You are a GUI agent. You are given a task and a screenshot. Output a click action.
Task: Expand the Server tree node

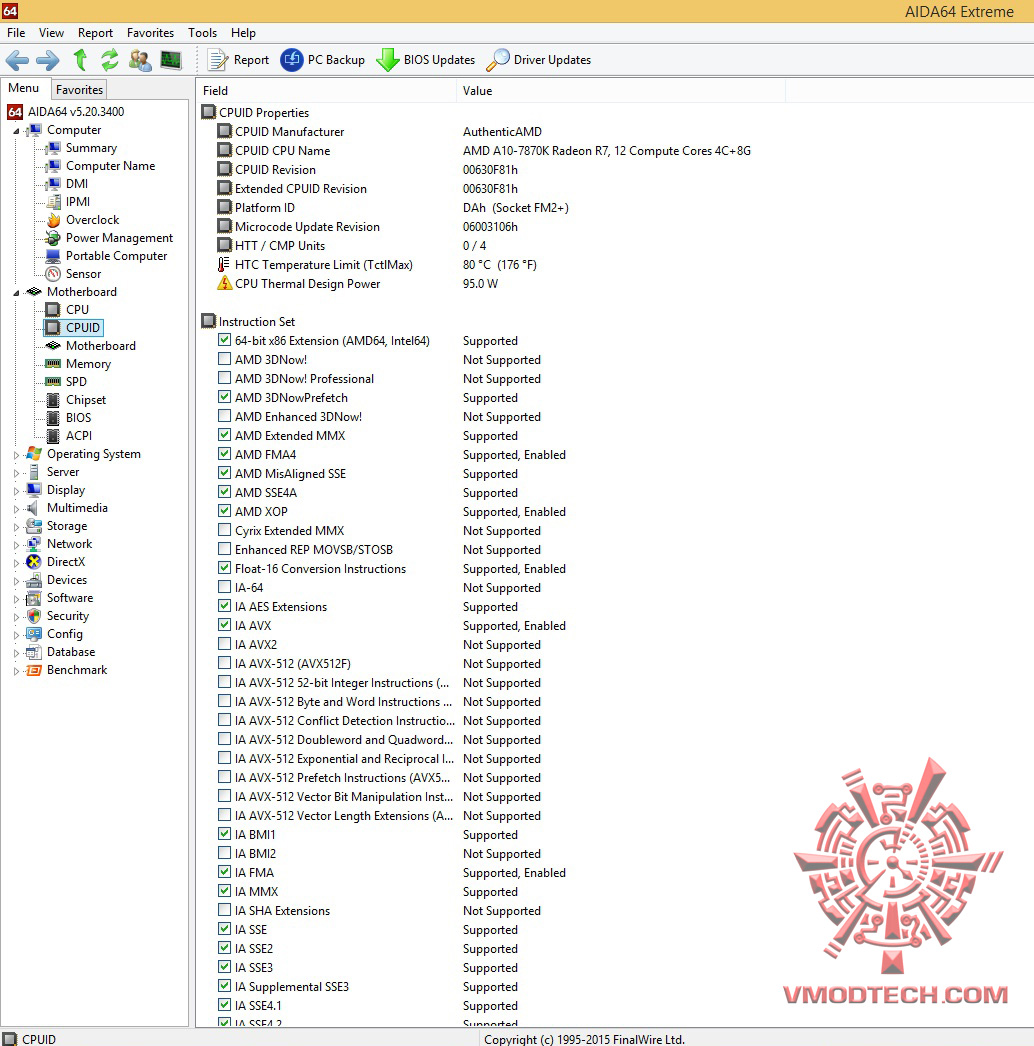[x=16, y=473]
